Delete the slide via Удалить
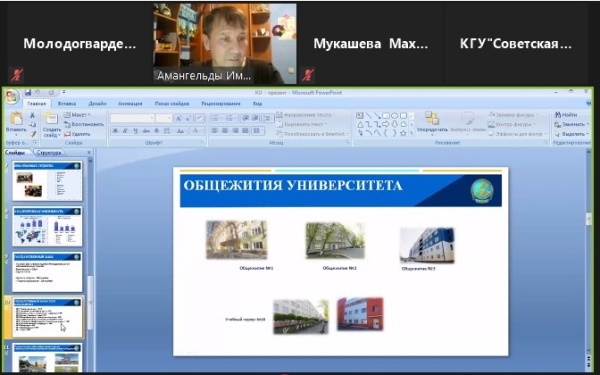Image resolution: width=600 pixels, height=375 pixels. click(77, 134)
